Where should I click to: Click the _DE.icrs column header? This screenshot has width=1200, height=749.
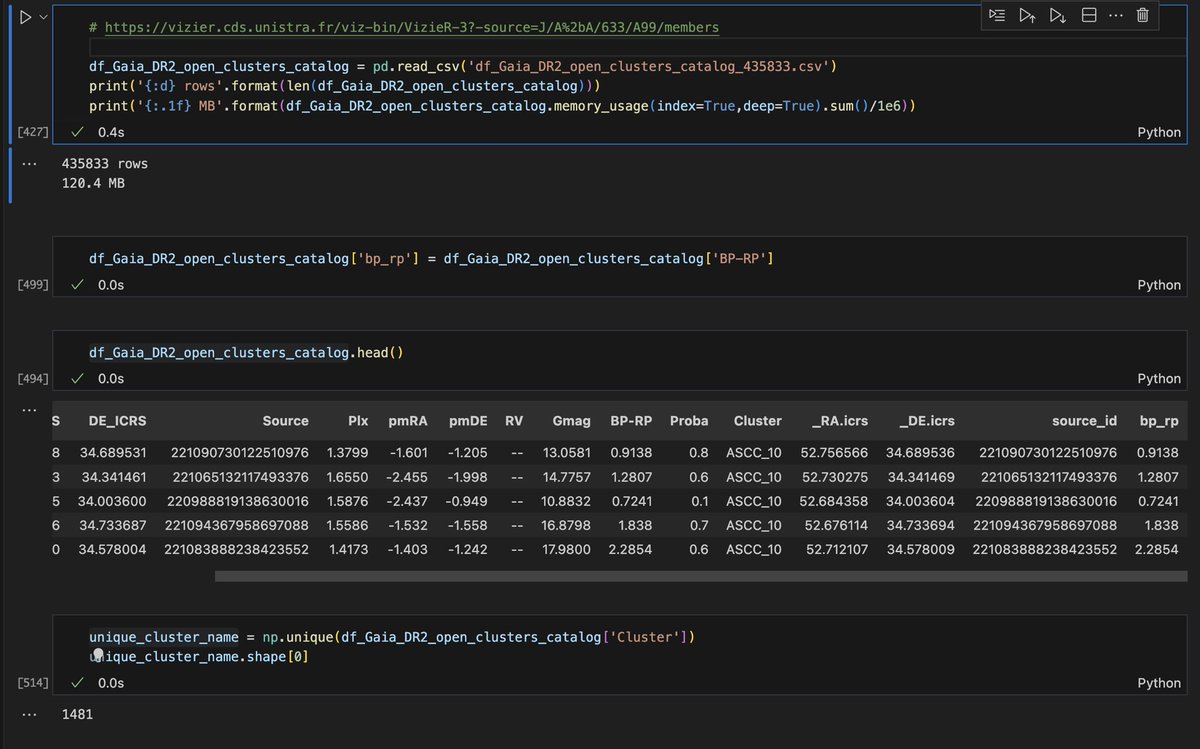click(x=926, y=421)
